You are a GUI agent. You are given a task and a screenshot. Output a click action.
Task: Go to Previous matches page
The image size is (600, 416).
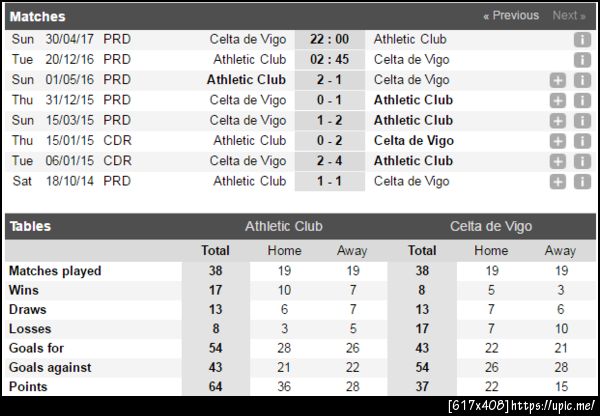510,16
